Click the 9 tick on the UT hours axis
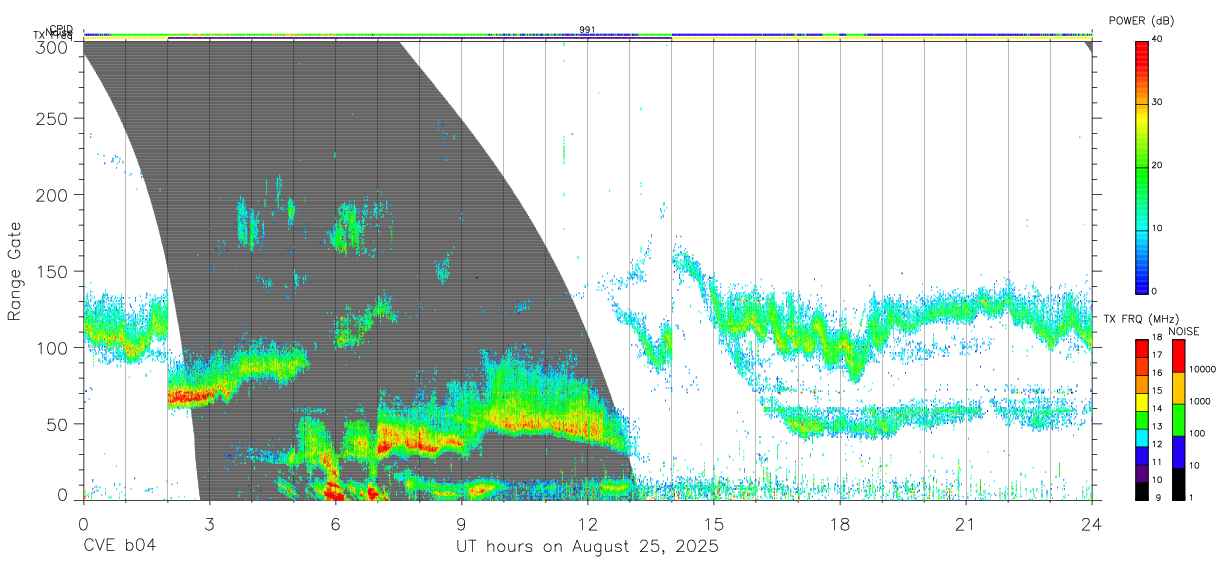The height and width of the screenshot is (567, 1228). point(462,524)
